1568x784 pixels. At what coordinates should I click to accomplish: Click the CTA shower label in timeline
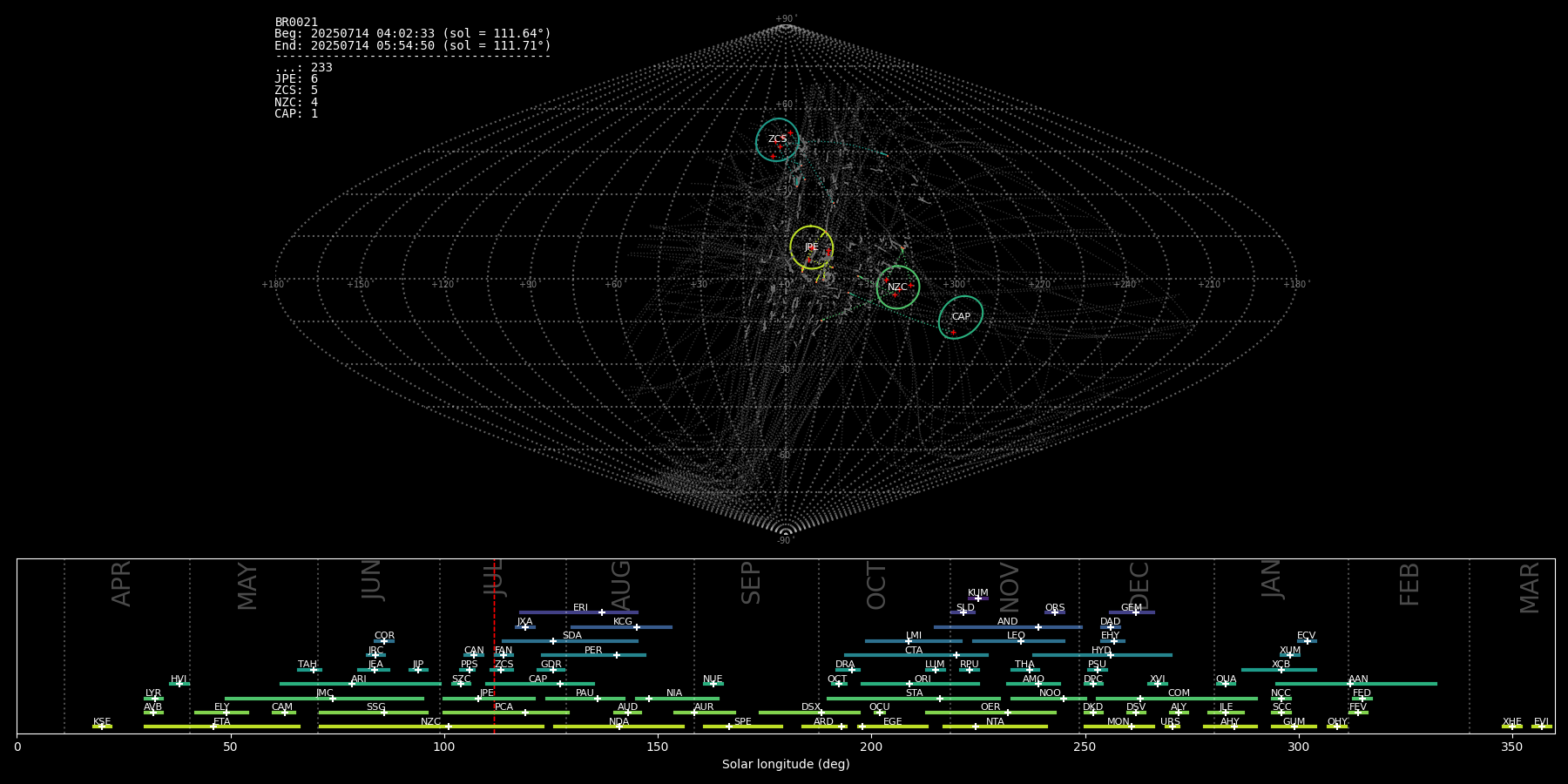(x=914, y=651)
